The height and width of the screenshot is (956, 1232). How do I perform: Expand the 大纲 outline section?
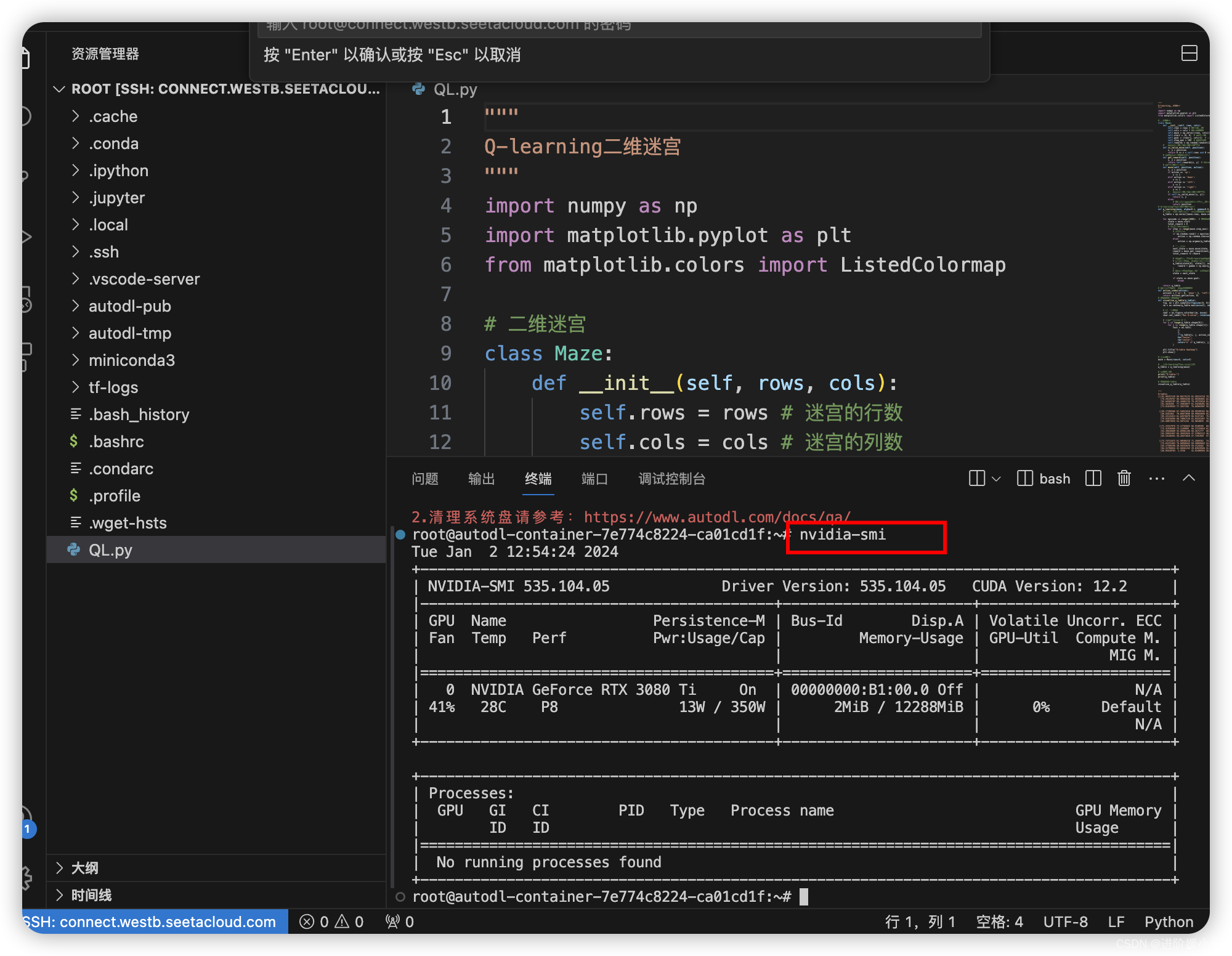216,868
